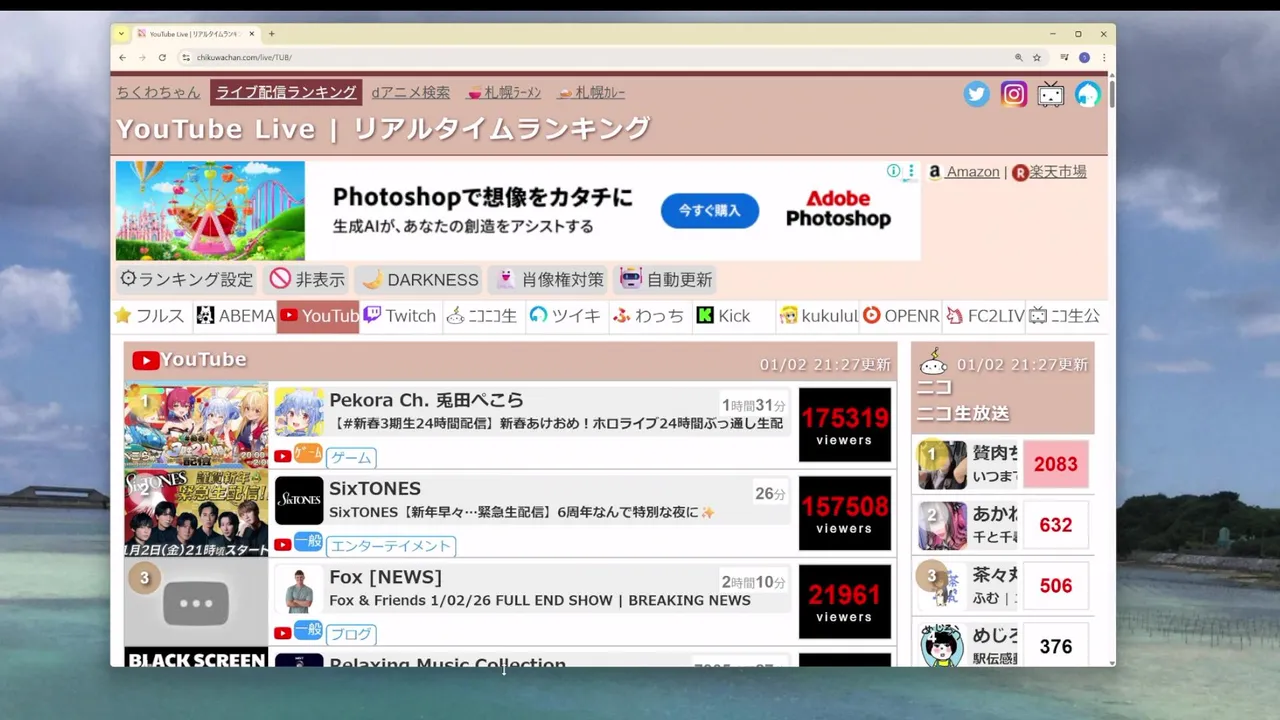Click the ブログ category tag
This screenshot has width=1280, height=720.
point(351,634)
